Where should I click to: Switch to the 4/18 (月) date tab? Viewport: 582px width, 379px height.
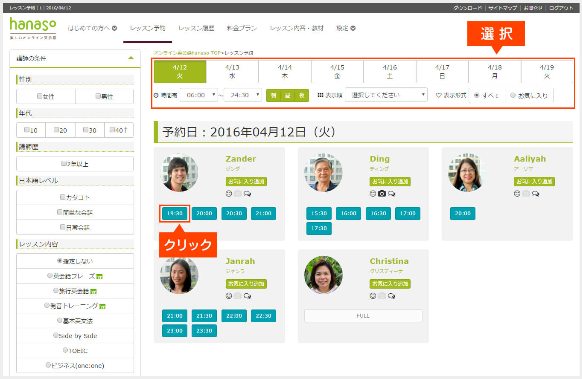tap(495, 71)
